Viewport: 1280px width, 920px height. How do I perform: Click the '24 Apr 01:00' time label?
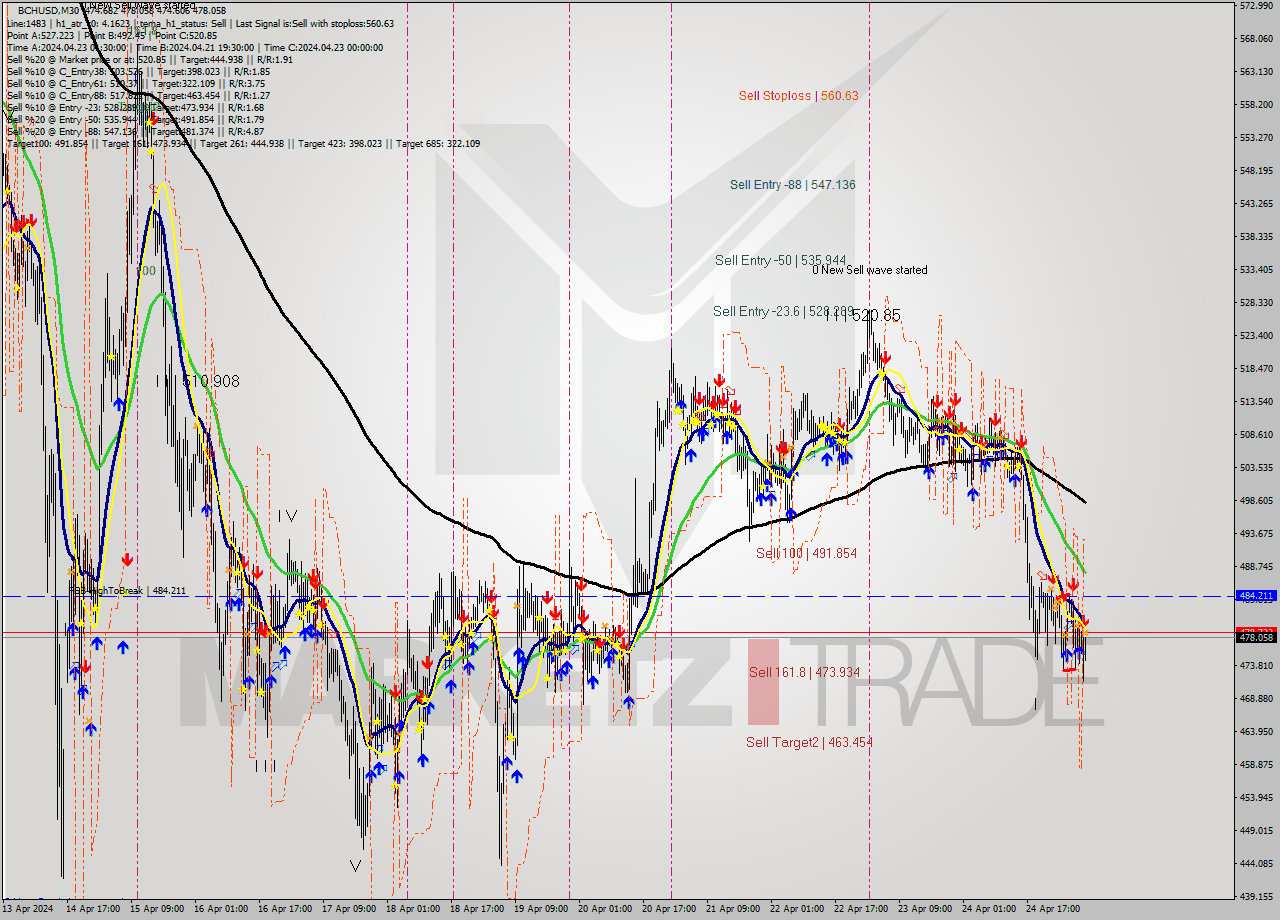(989, 910)
